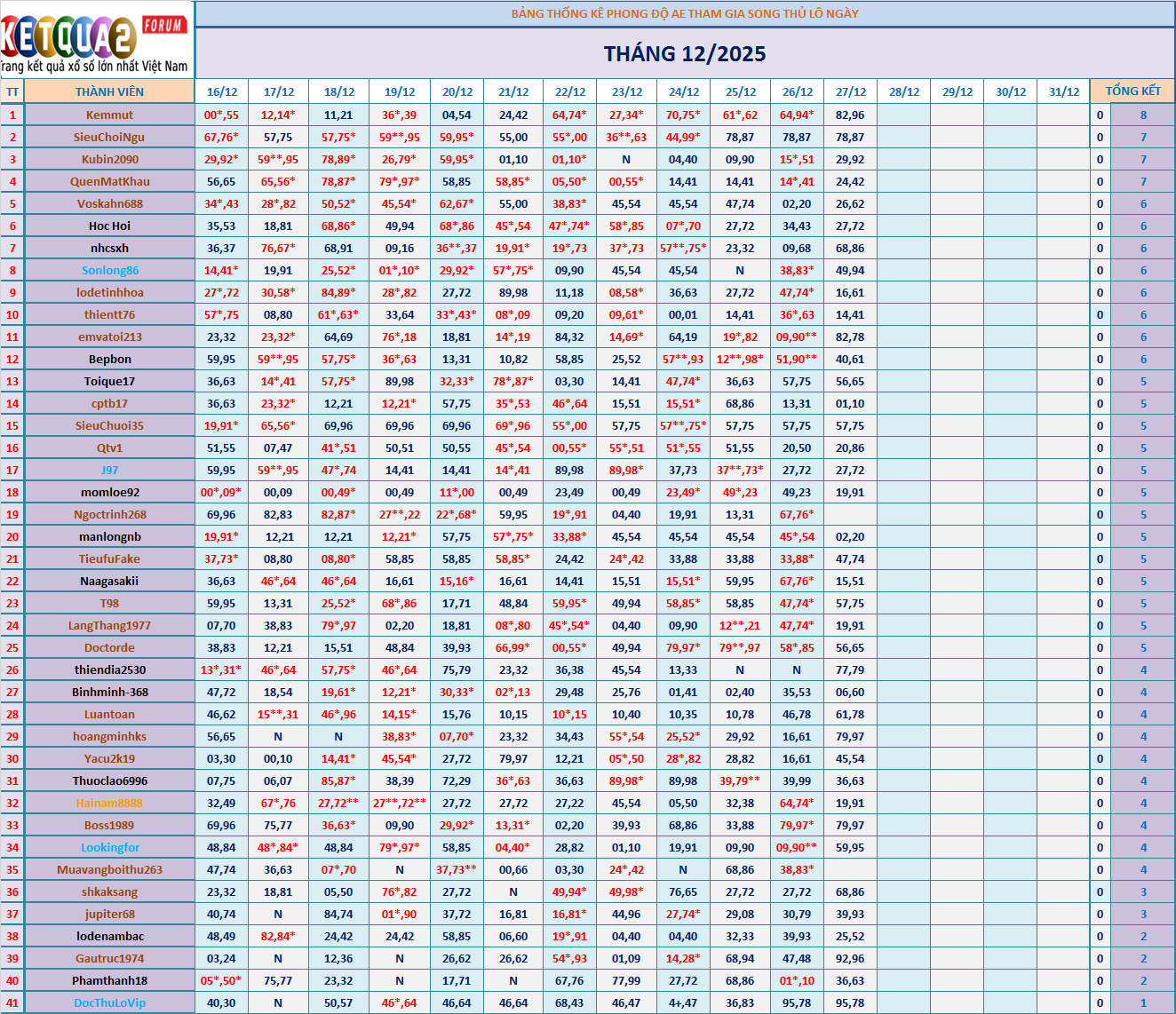The image size is (1176, 1014).
Task: Select member name Voskahn688
Action: 109,203
